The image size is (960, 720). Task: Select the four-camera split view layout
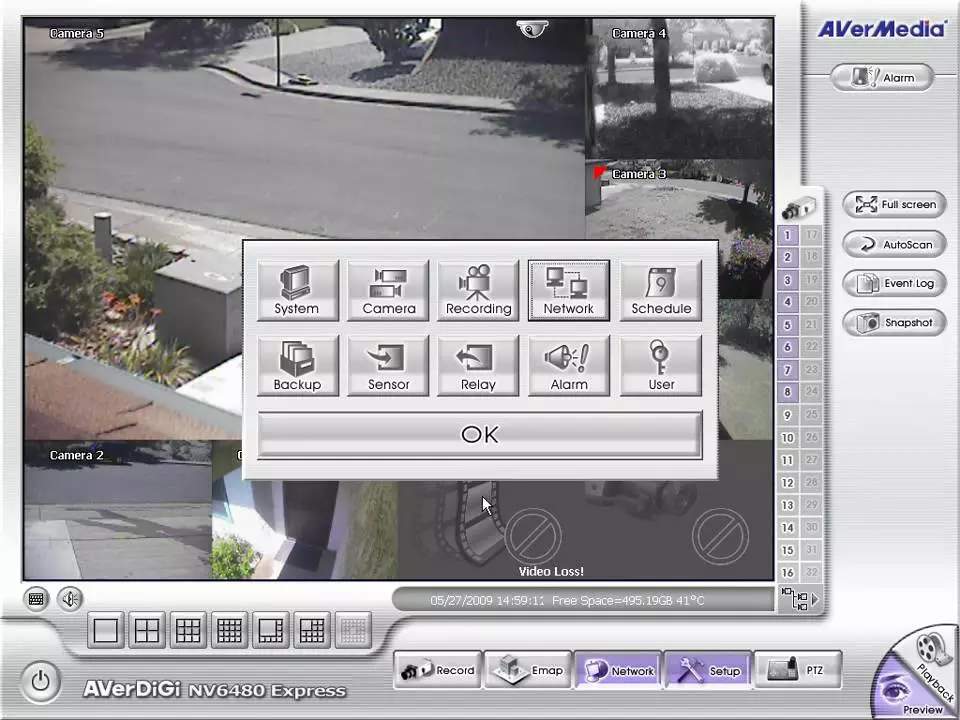click(147, 630)
